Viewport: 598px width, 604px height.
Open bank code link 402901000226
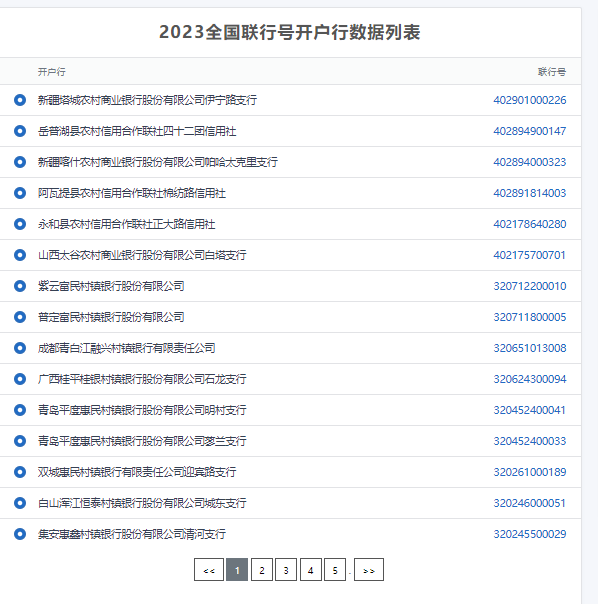tap(530, 100)
